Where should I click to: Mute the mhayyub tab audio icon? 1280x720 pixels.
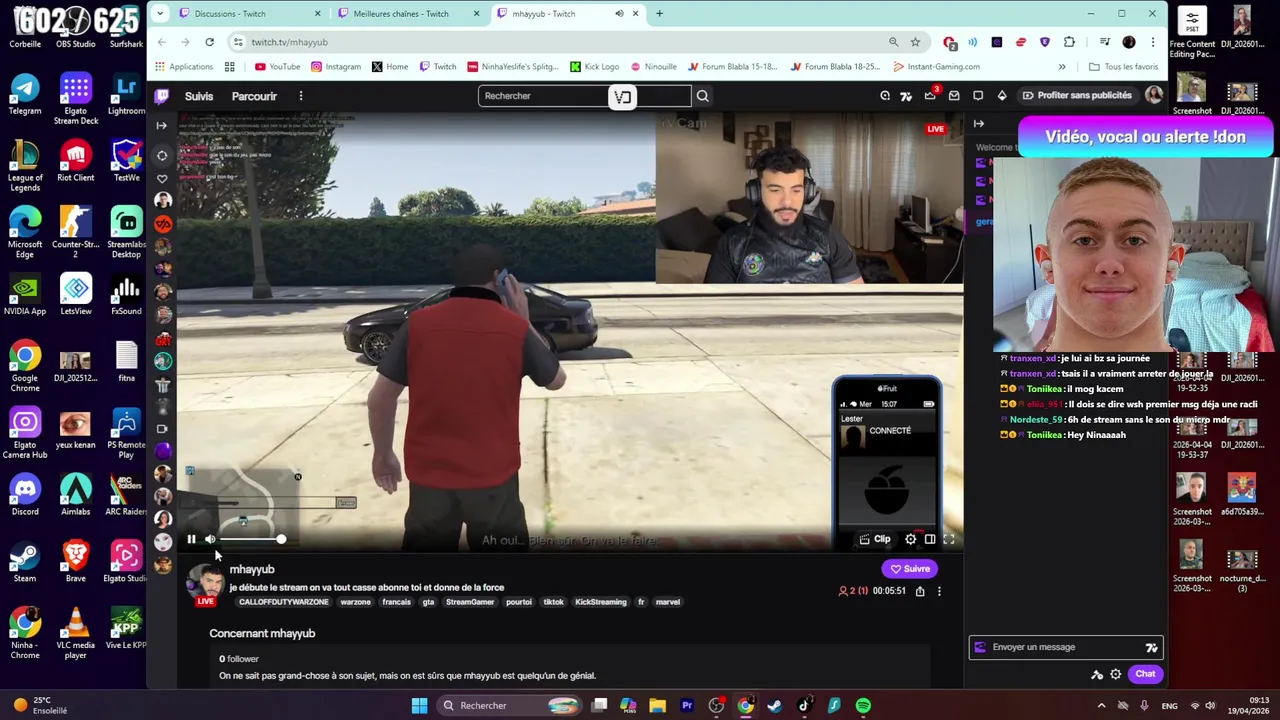point(619,13)
